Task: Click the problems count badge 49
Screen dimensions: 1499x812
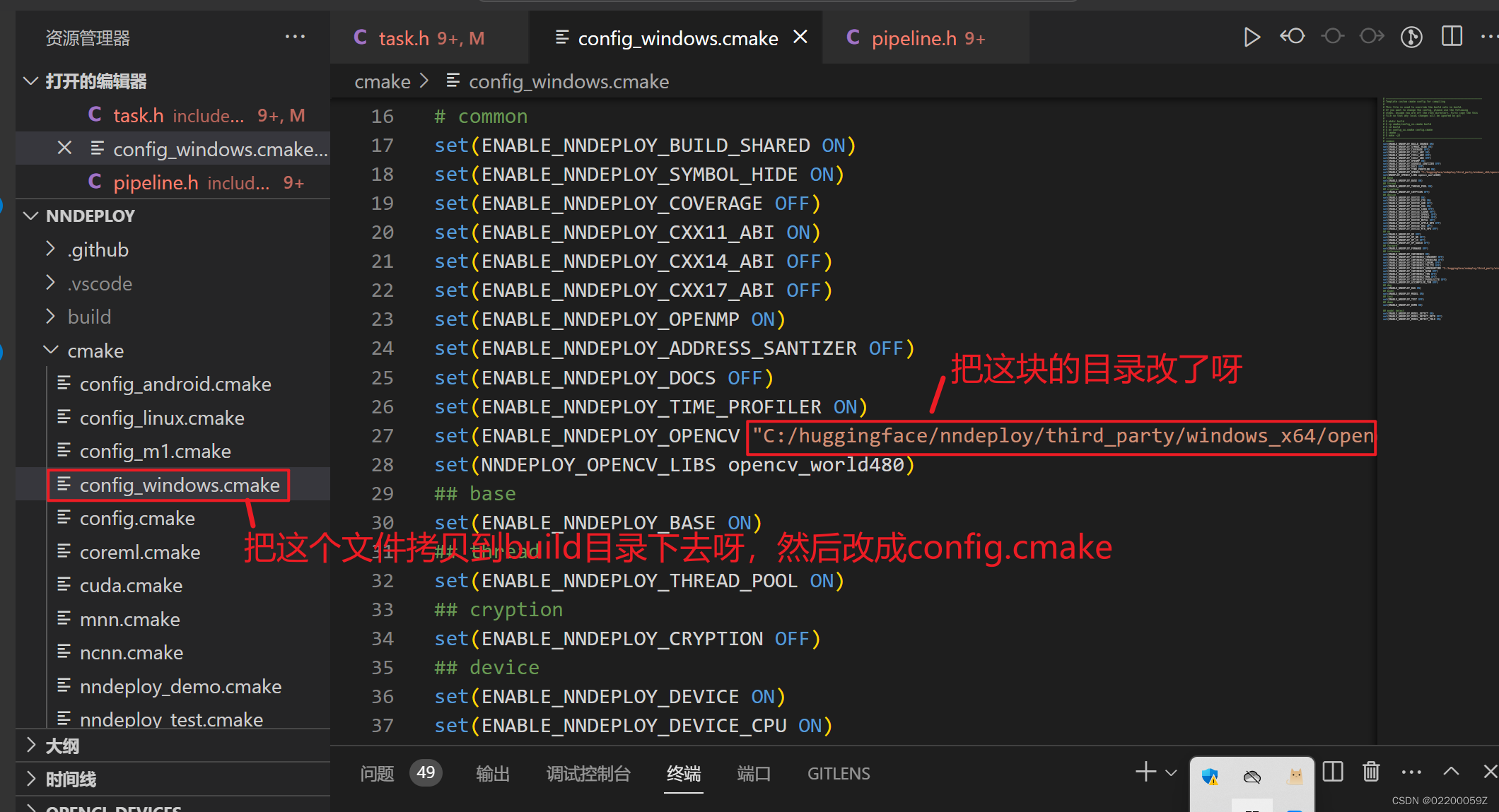Action: (426, 772)
